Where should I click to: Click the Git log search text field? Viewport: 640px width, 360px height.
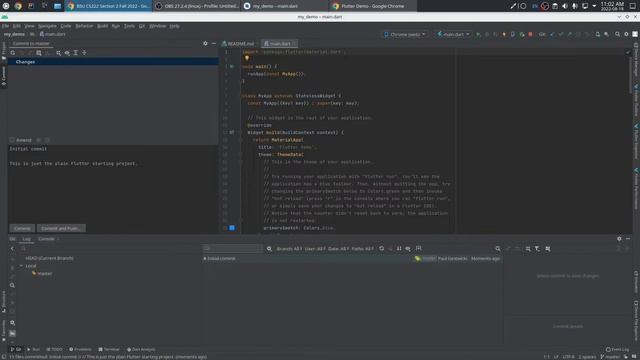(x=233, y=249)
